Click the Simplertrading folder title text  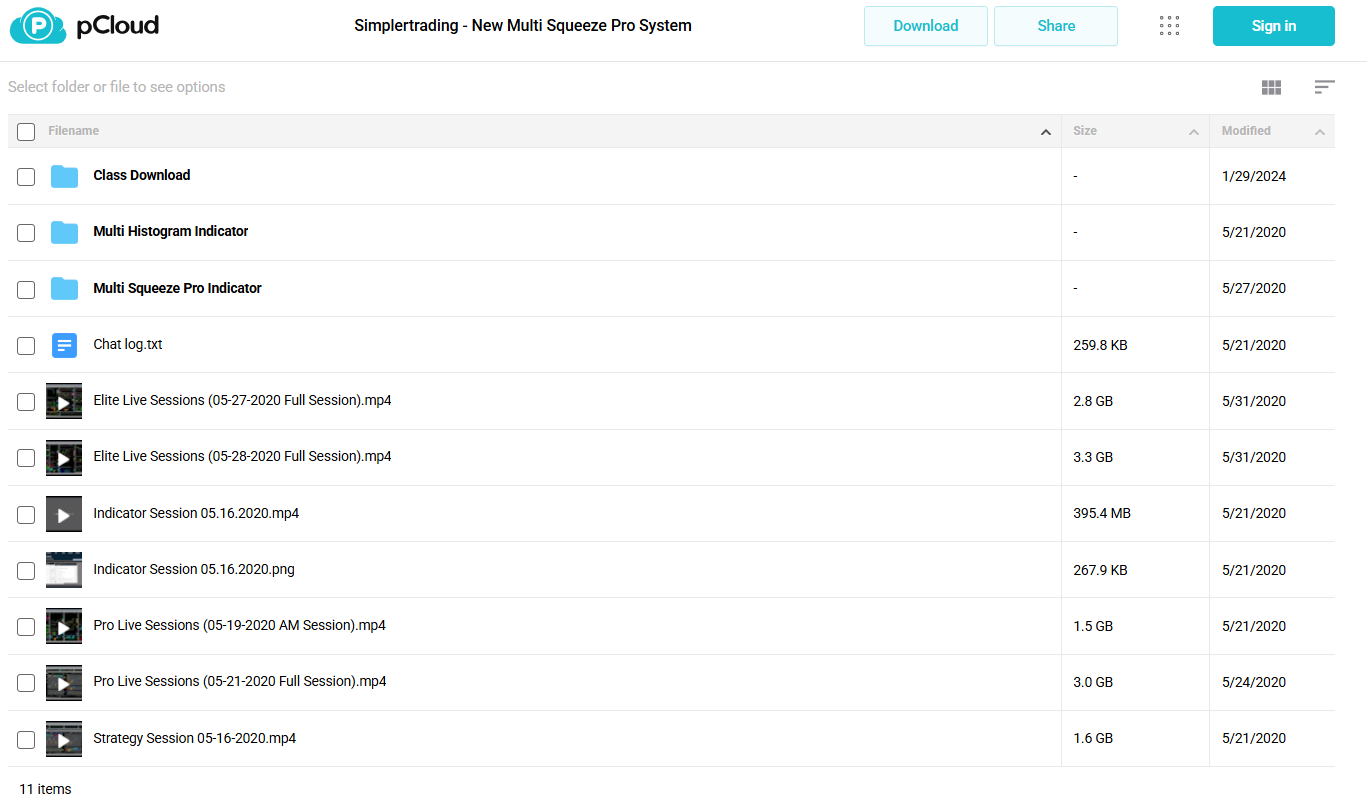523,26
